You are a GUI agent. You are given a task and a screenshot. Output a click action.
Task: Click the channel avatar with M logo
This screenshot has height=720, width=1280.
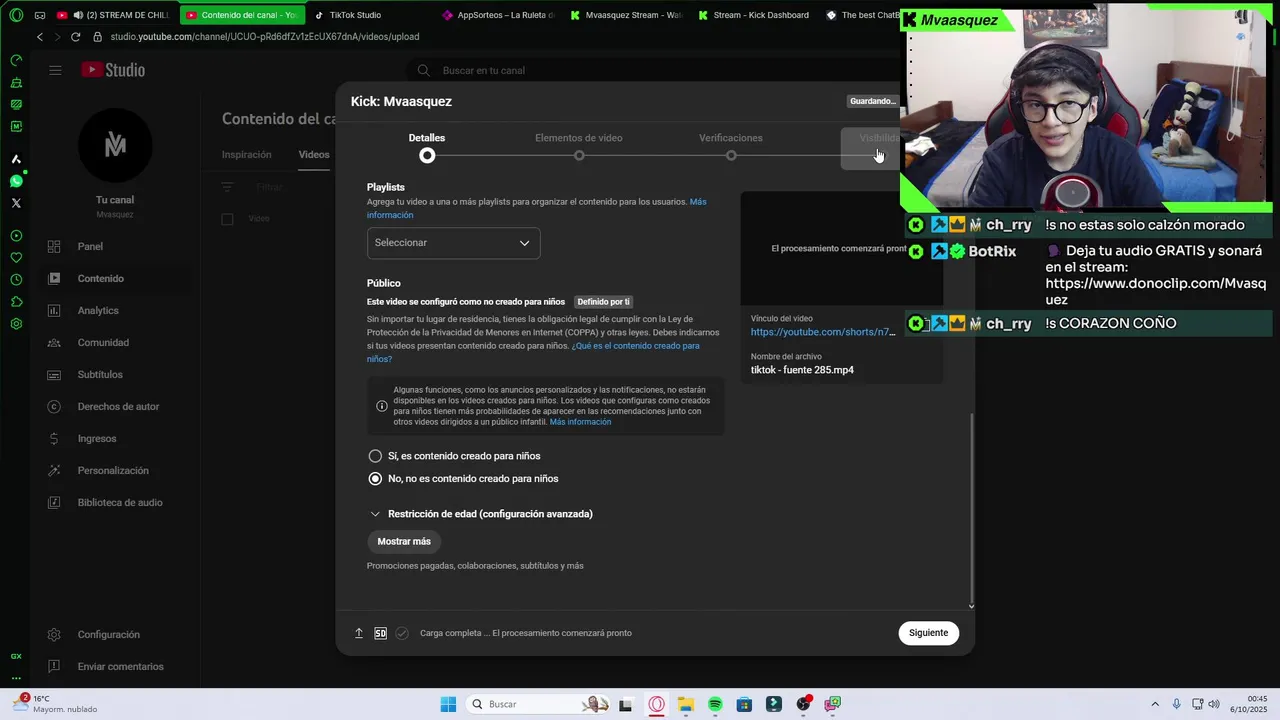(115, 146)
